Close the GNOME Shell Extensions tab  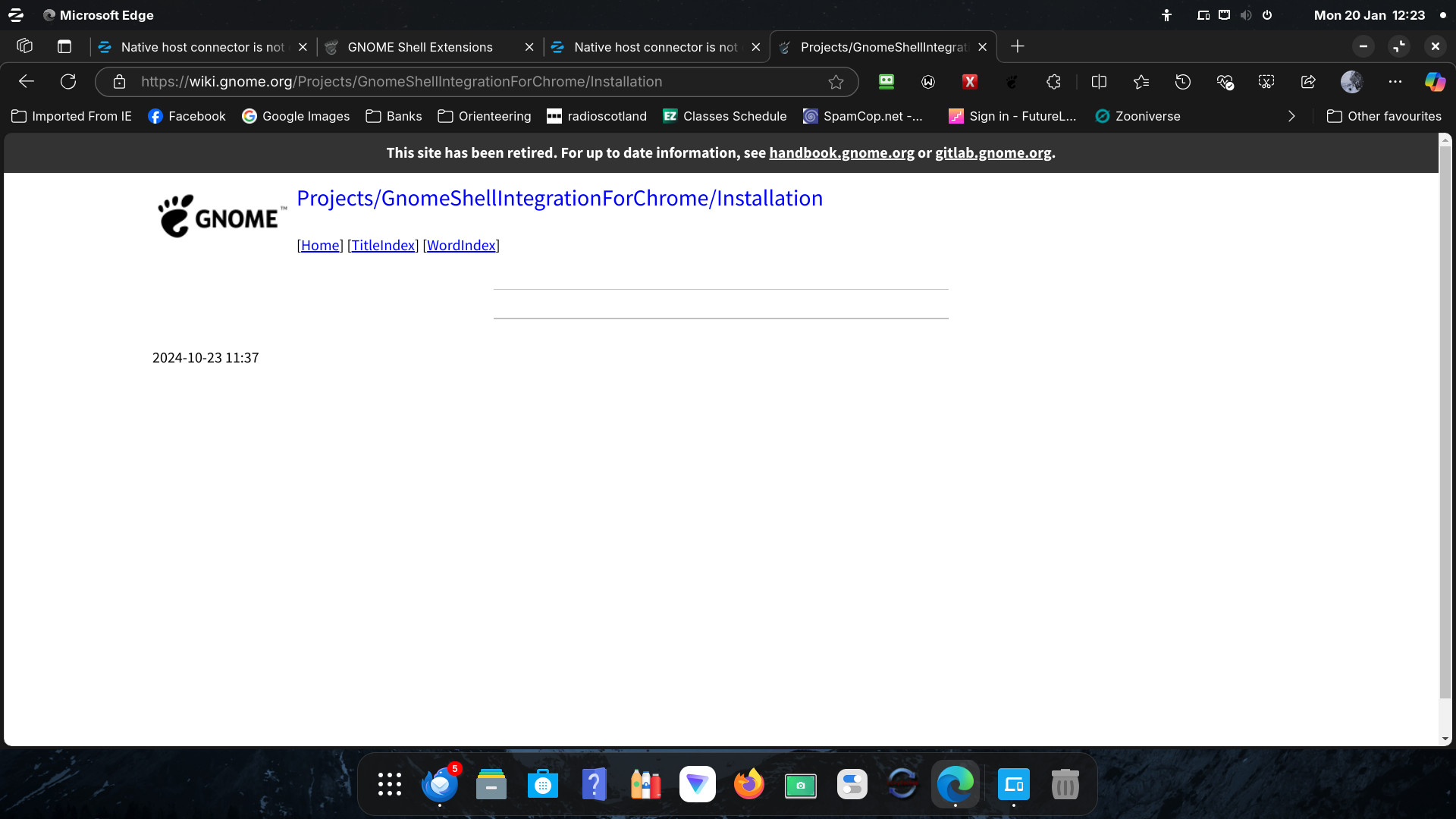tap(529, 47)
